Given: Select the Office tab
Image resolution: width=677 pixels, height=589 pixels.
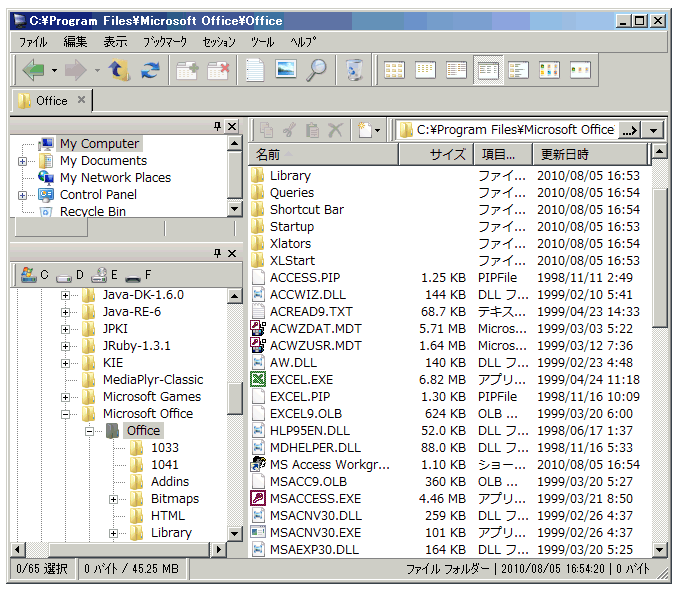Looking at the screenshot, I should [52, 101].
